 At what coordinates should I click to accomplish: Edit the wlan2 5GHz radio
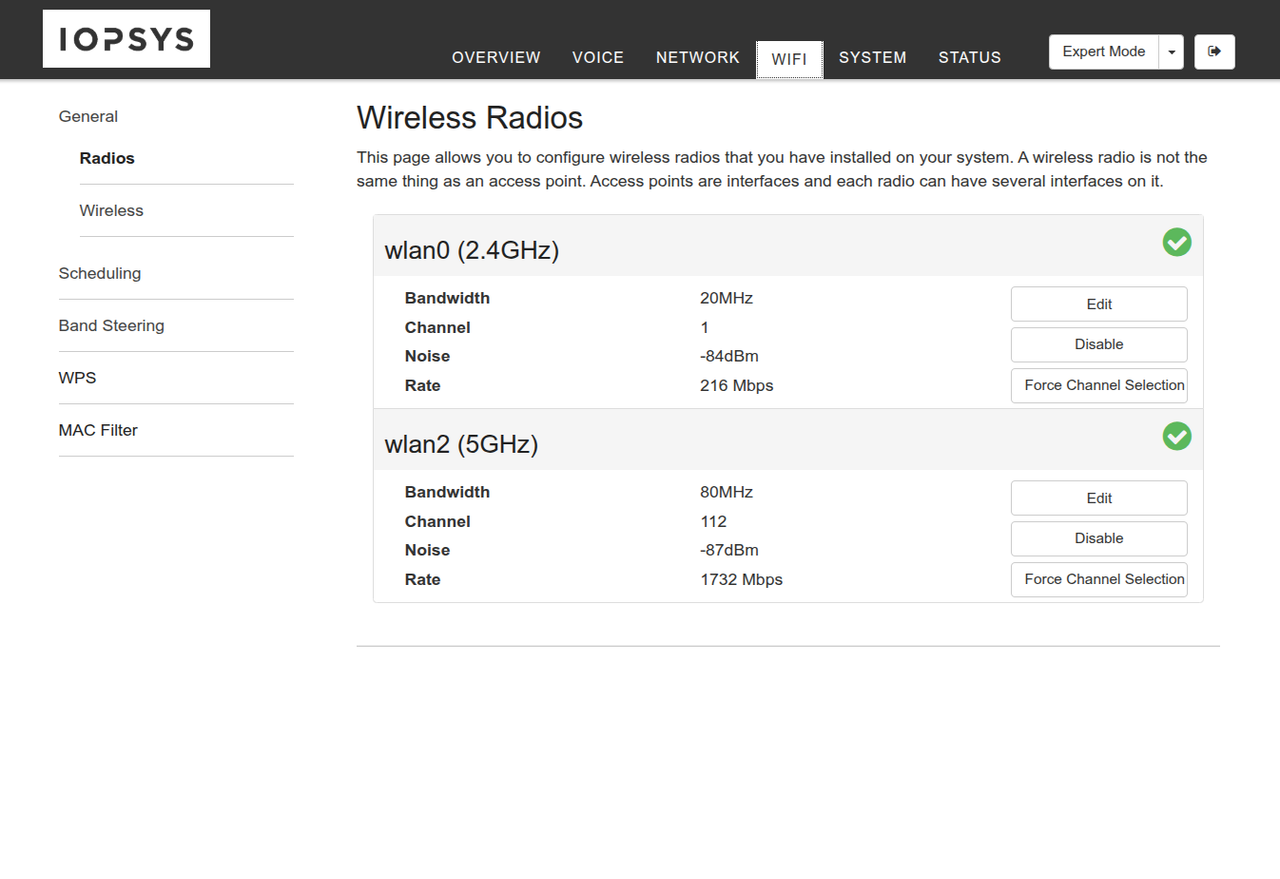(x=1099, y=498)
